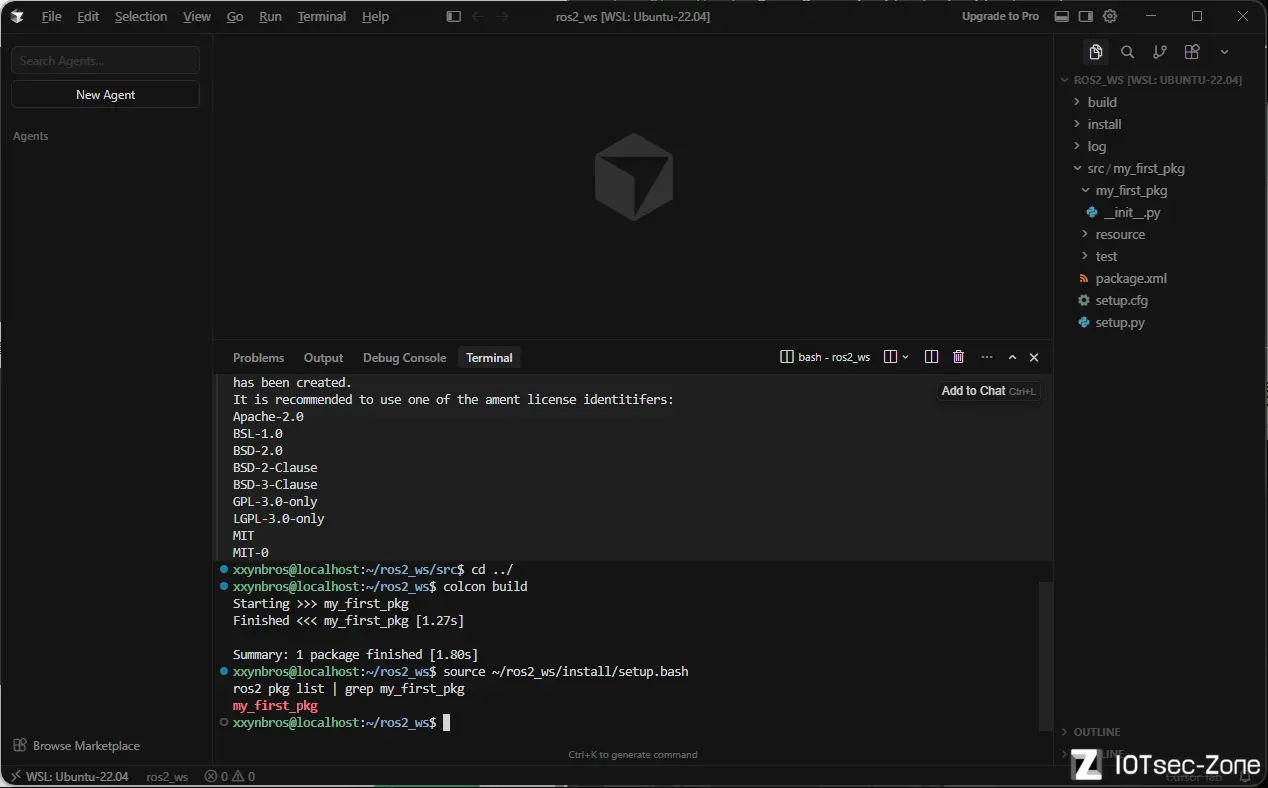Kill the terminal with trash icon
Image resolution: width=1268 pixels, height=788 pixels.
pos(959,357)
